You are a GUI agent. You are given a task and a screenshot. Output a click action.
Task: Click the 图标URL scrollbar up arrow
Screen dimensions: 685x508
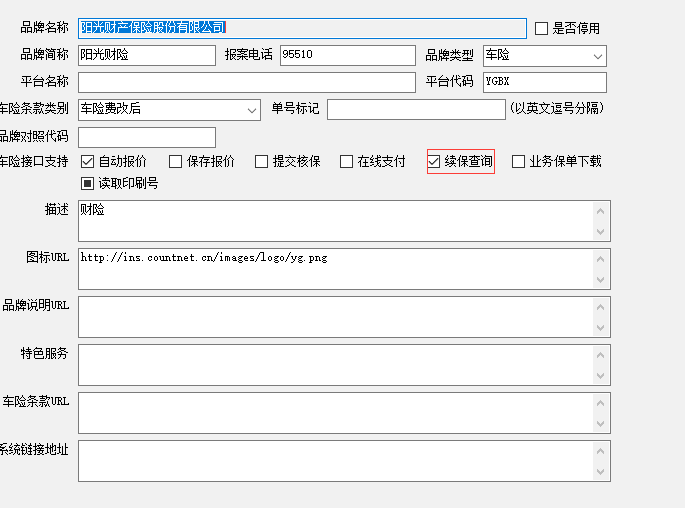(601, 259)
